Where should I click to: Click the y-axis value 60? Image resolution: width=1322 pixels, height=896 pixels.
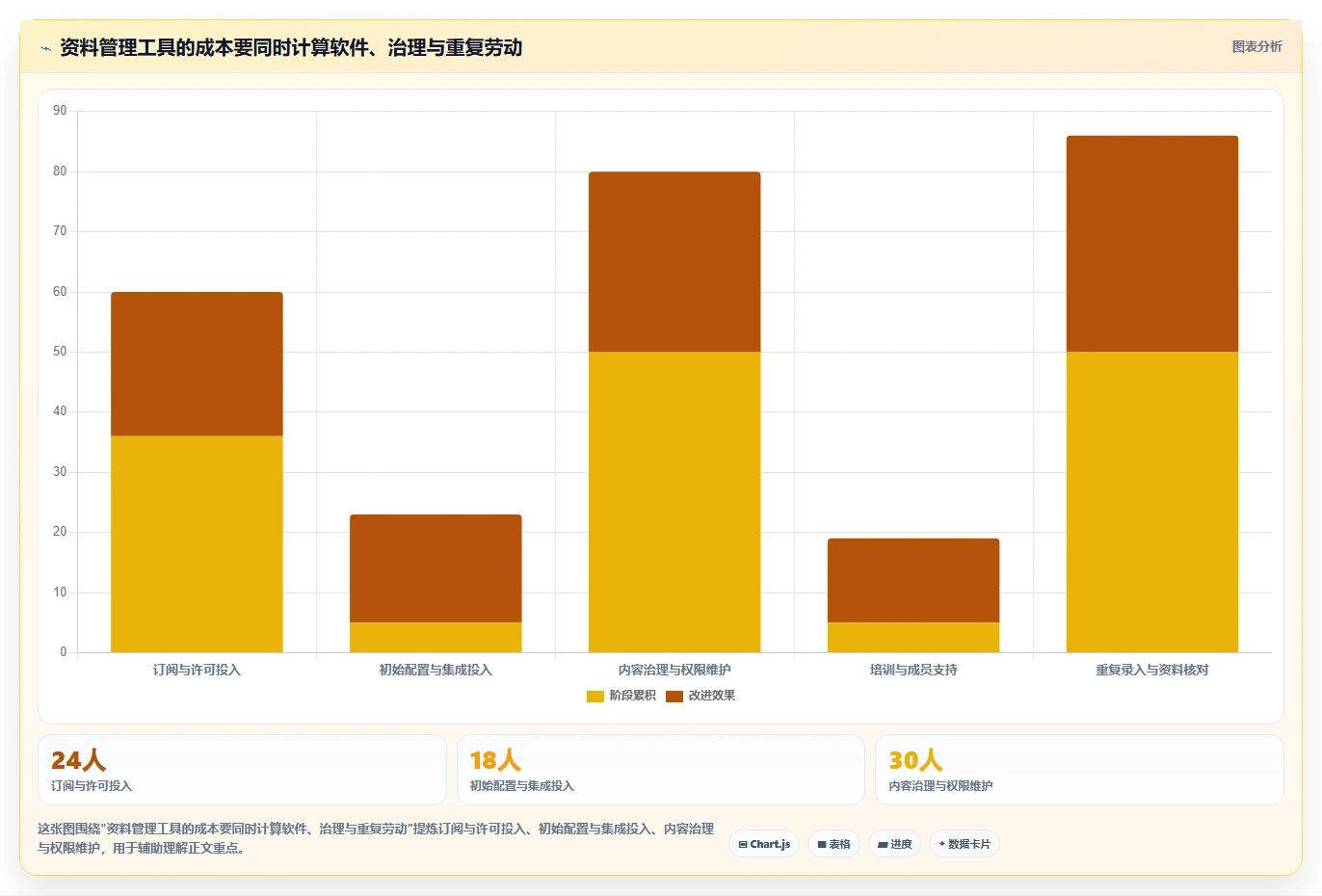point(60,292)
